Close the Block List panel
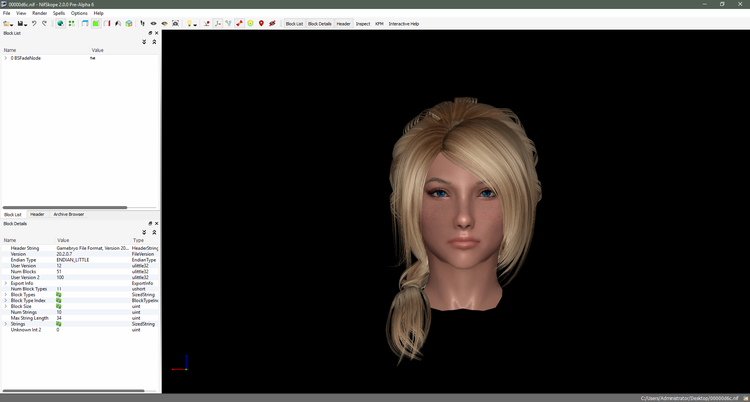The width and height of the screenshot is (750, 402). pos(156,33)
